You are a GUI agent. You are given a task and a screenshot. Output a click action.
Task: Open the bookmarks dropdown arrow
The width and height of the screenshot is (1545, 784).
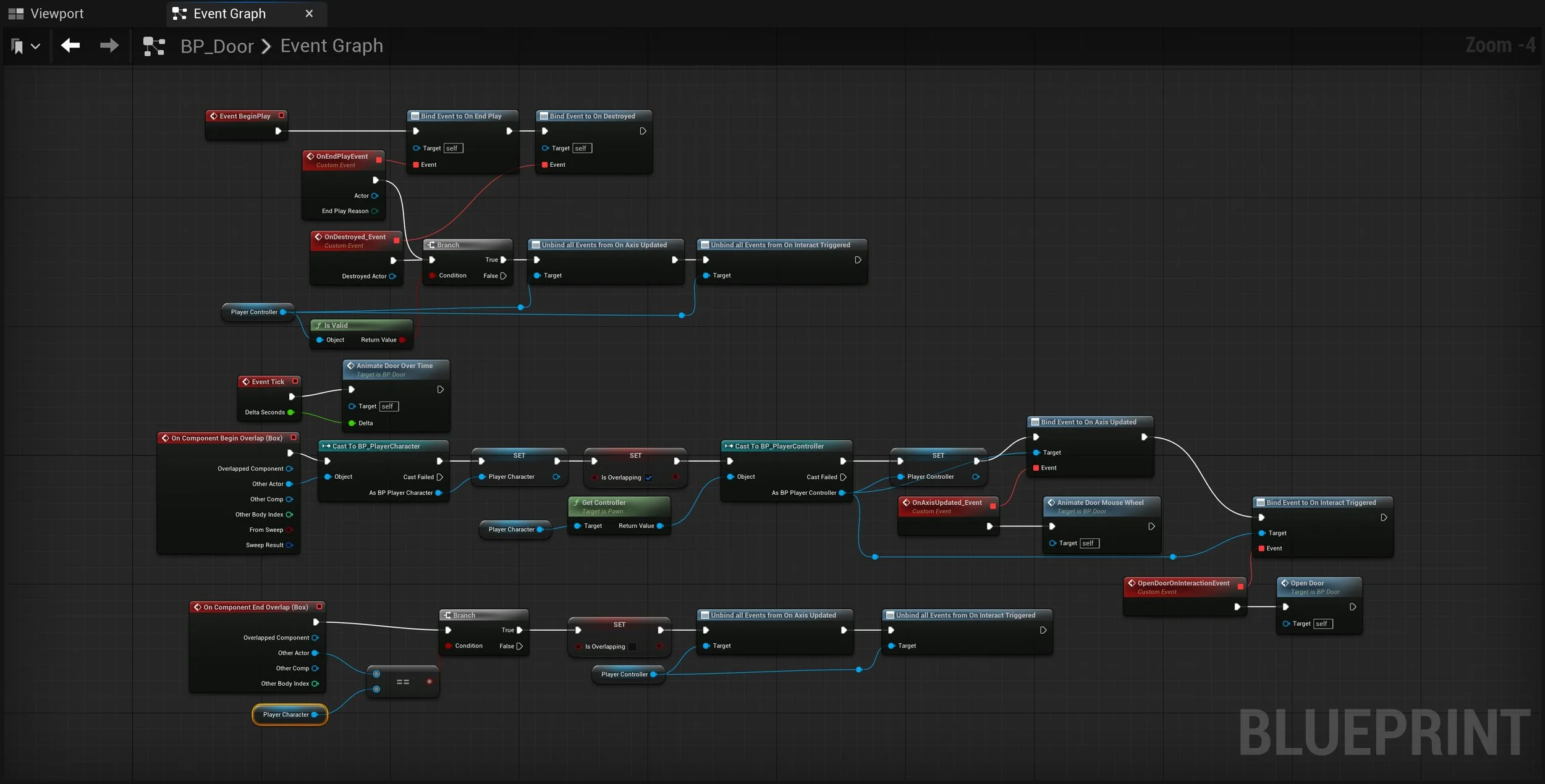pos(35,46)
